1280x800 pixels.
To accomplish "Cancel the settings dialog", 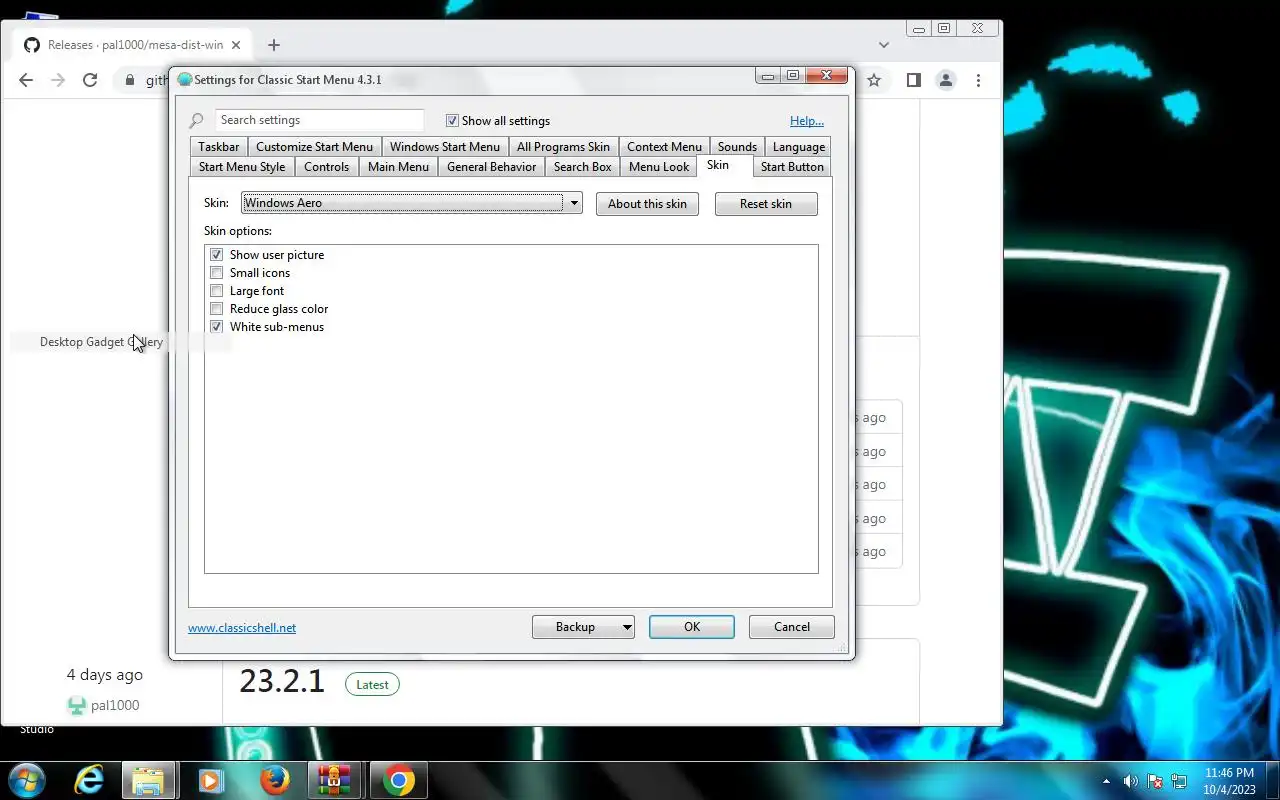I will click(x=792, y=627).
